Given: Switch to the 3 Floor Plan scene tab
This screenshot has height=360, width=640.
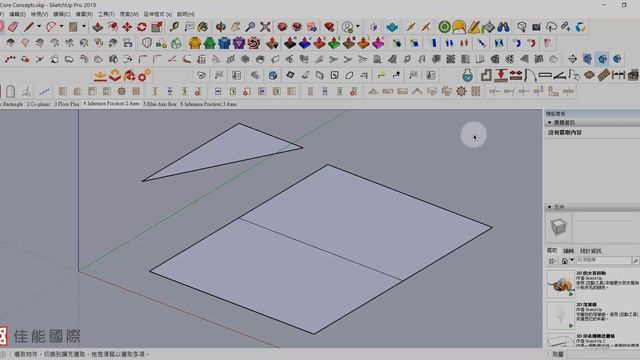Looking at the screenshot, I should coord(67,104).
